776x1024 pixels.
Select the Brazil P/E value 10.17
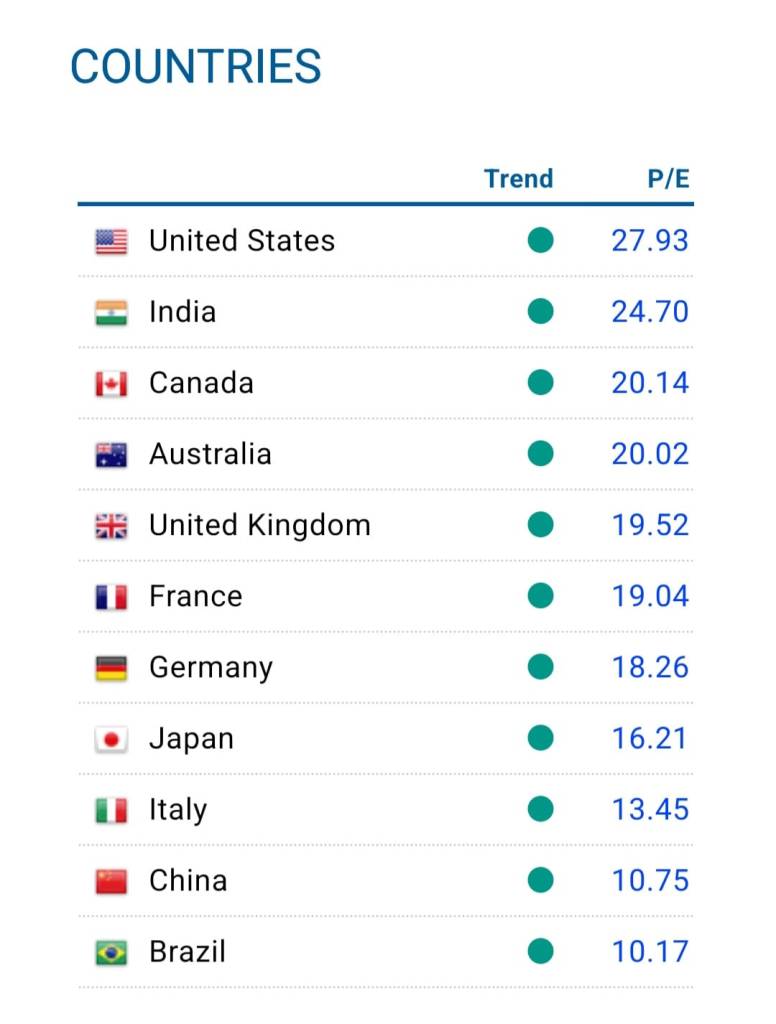[650, 952]
